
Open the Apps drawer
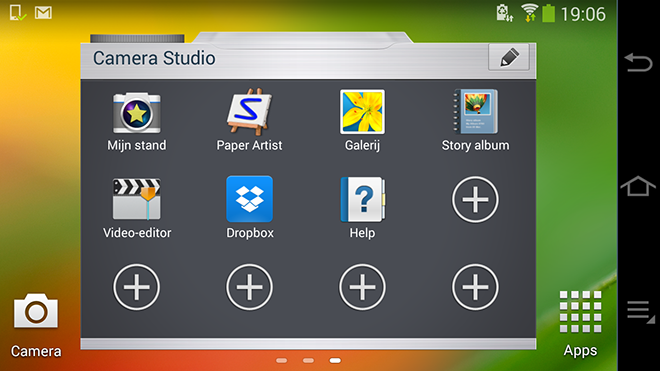click(580, 324)
